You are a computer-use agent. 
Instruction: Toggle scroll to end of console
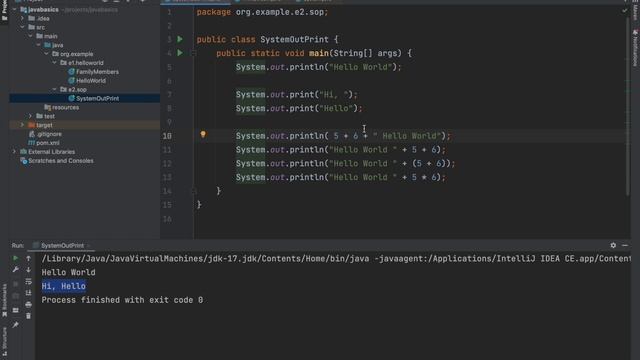pos(29,293)
